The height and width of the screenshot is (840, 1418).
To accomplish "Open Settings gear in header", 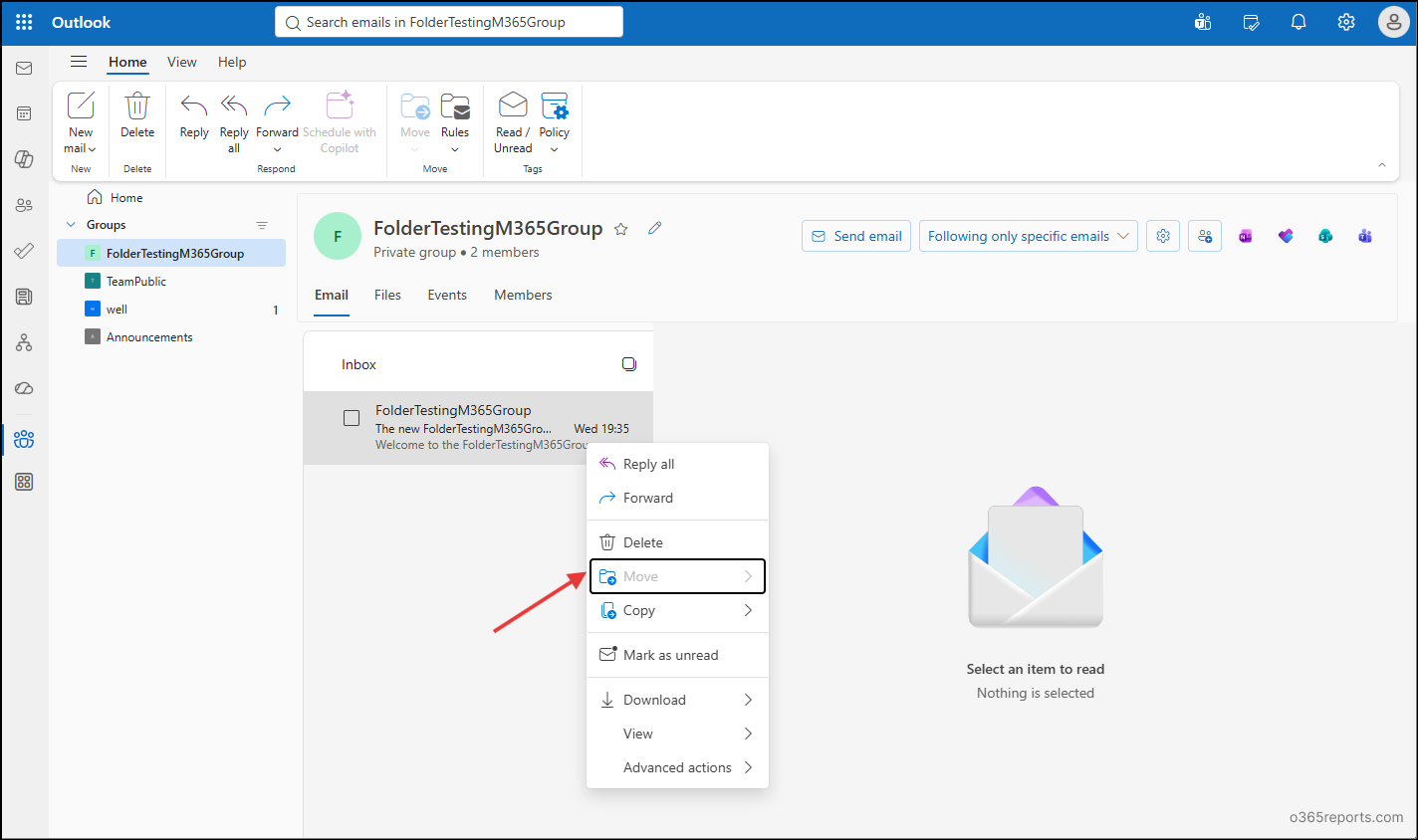I will click(1346, 22).
